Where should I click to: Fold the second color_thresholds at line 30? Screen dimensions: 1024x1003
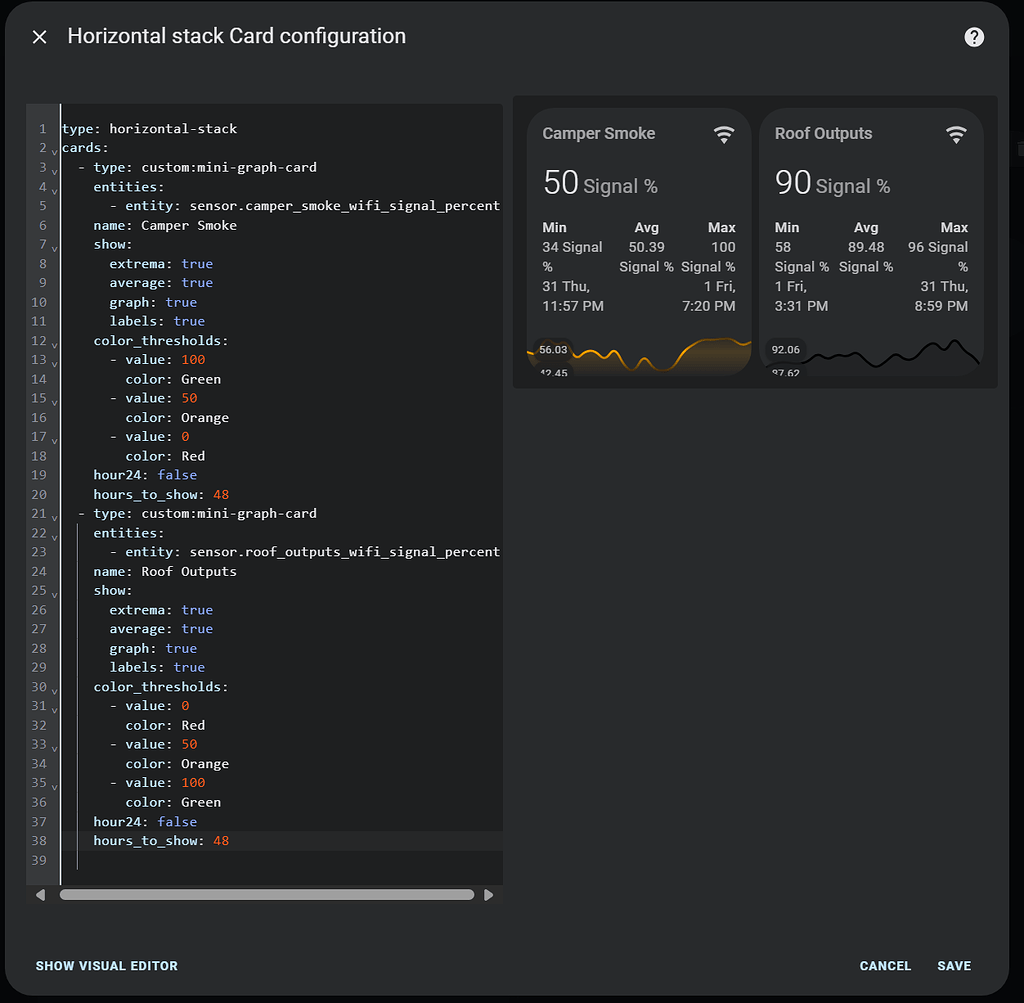55,688
